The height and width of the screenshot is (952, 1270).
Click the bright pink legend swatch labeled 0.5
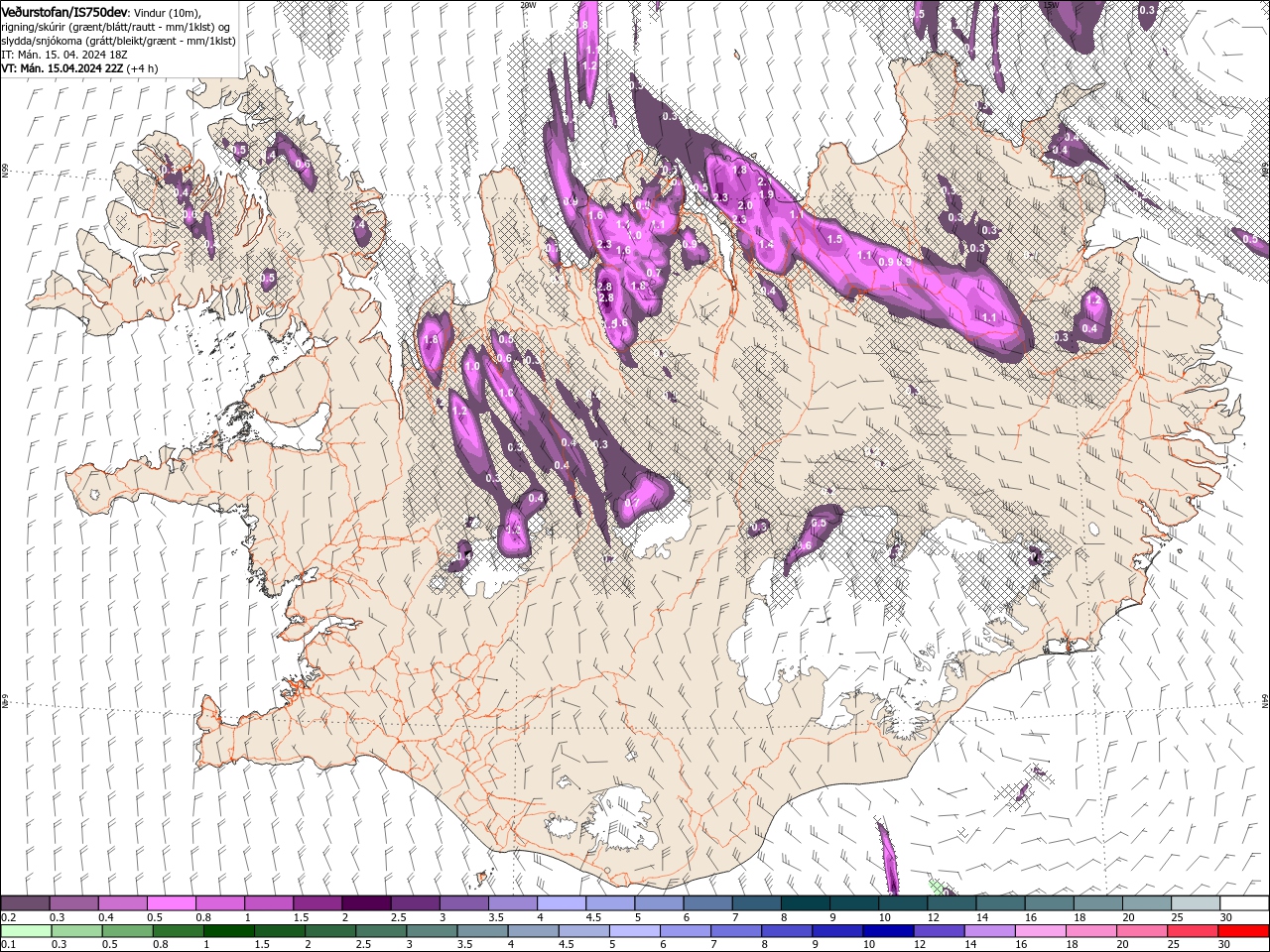pyautogui.click(x=171, y=902)
